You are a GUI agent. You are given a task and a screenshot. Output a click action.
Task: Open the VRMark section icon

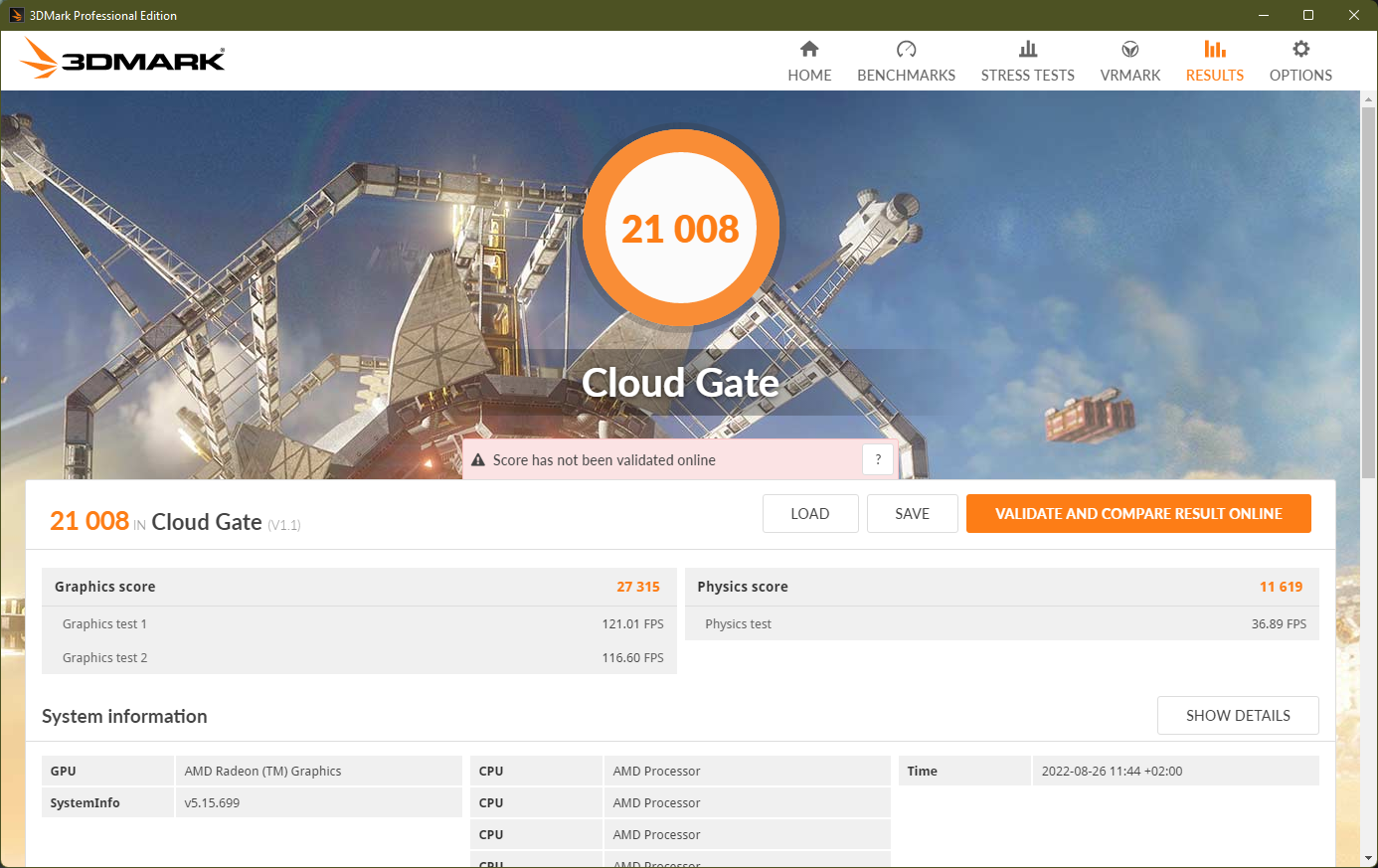tap(1129, 49)
